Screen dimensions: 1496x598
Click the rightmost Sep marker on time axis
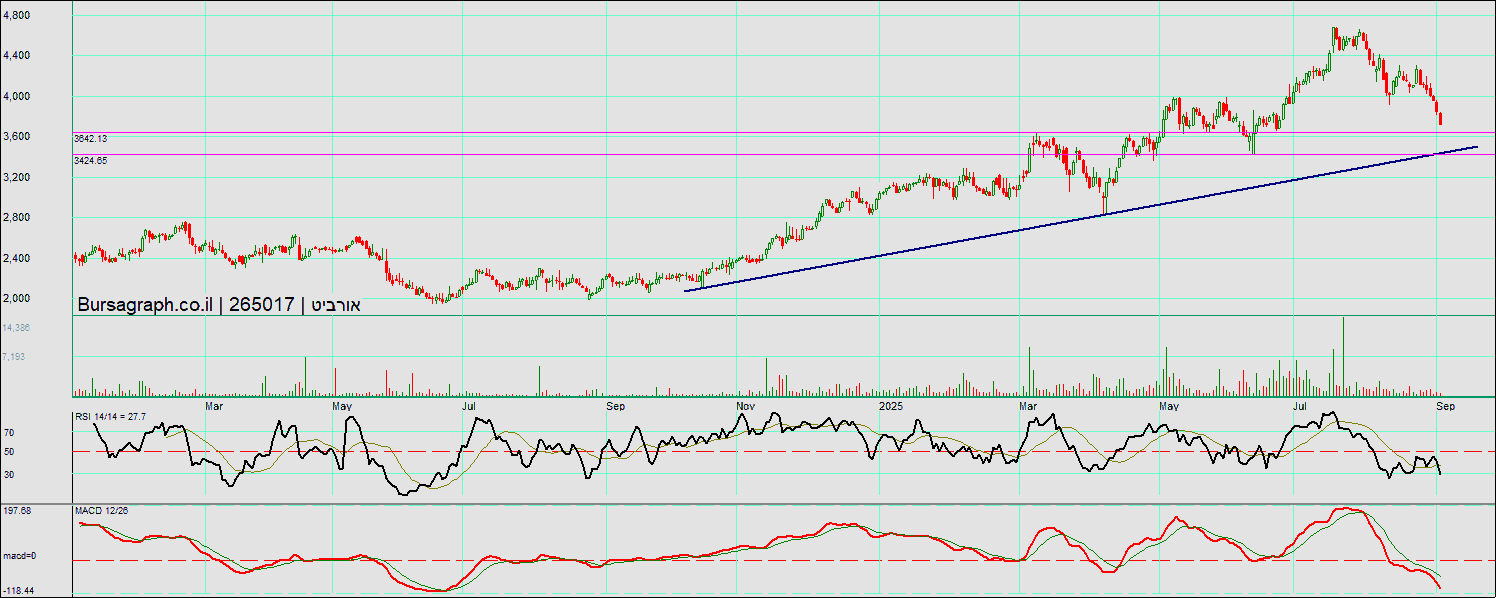click(x=1445, y=406)
